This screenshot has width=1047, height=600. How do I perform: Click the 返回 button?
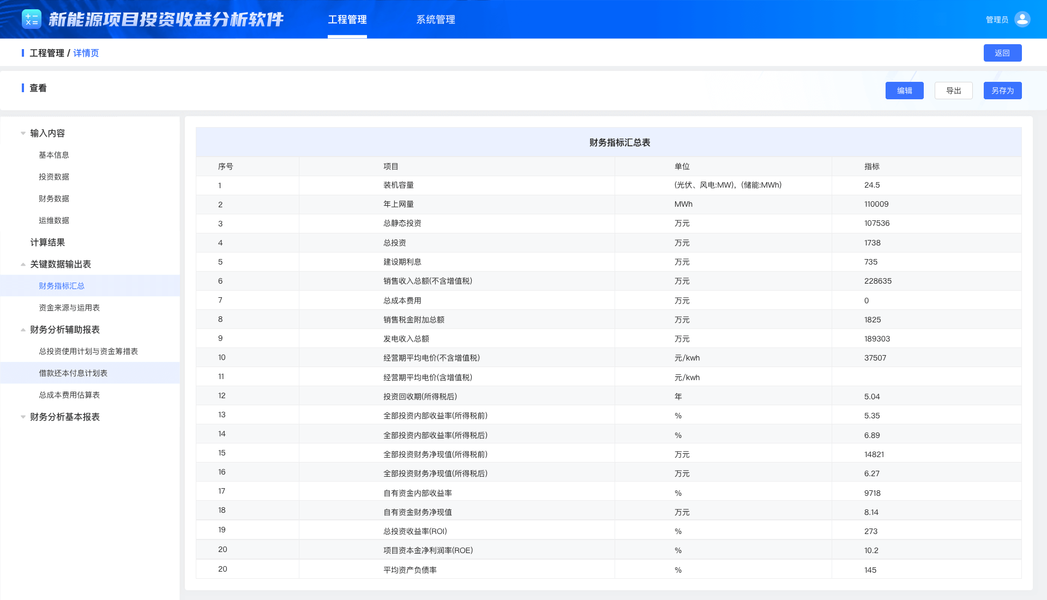[1002, 53]
